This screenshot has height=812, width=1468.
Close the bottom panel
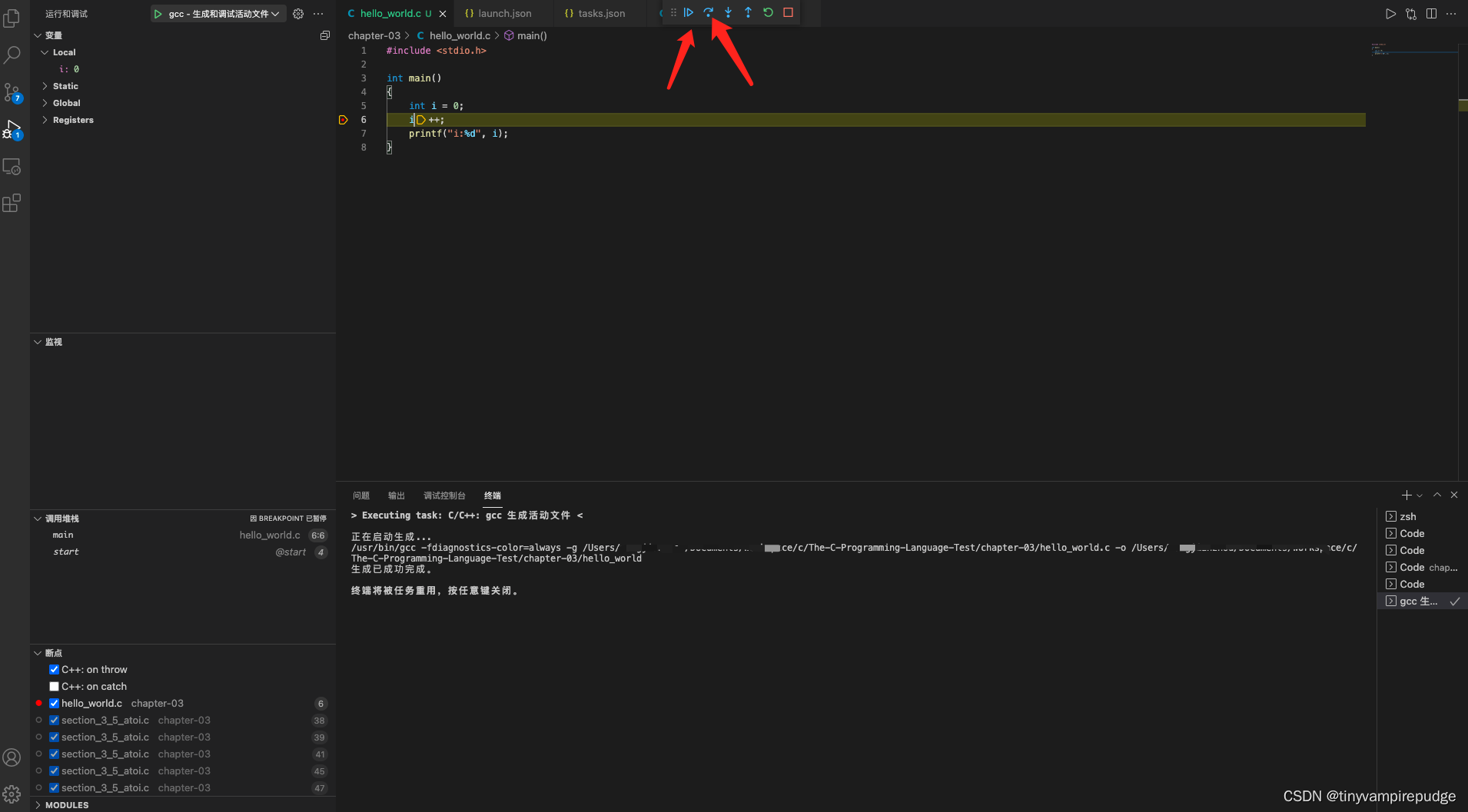click(x=1454, y=495)
